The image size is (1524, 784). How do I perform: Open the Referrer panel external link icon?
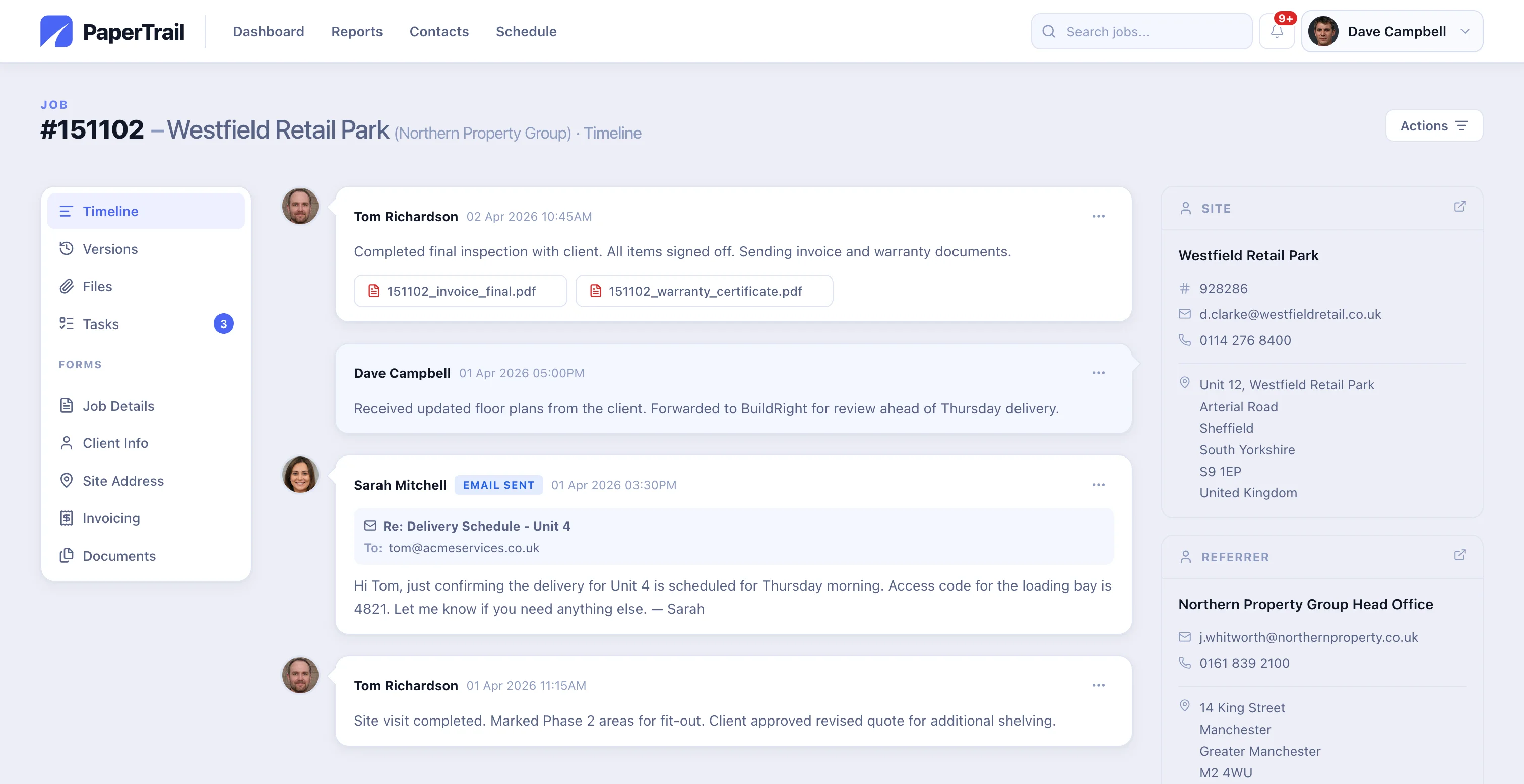[1459, 555]
